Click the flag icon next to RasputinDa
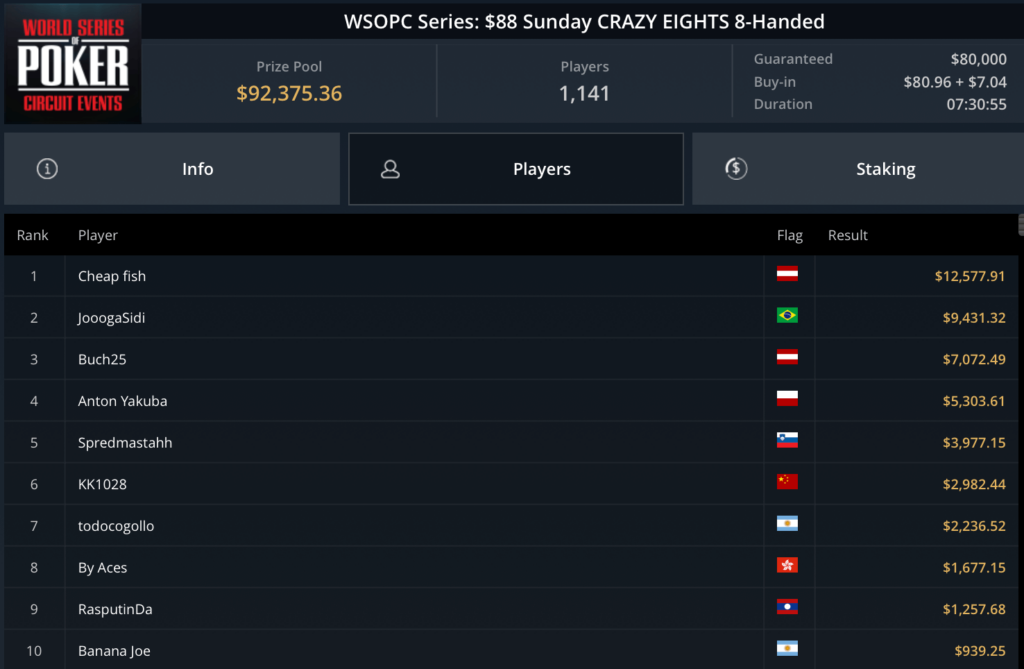This screenshot has height=669, width=1024. pos(787,608)
